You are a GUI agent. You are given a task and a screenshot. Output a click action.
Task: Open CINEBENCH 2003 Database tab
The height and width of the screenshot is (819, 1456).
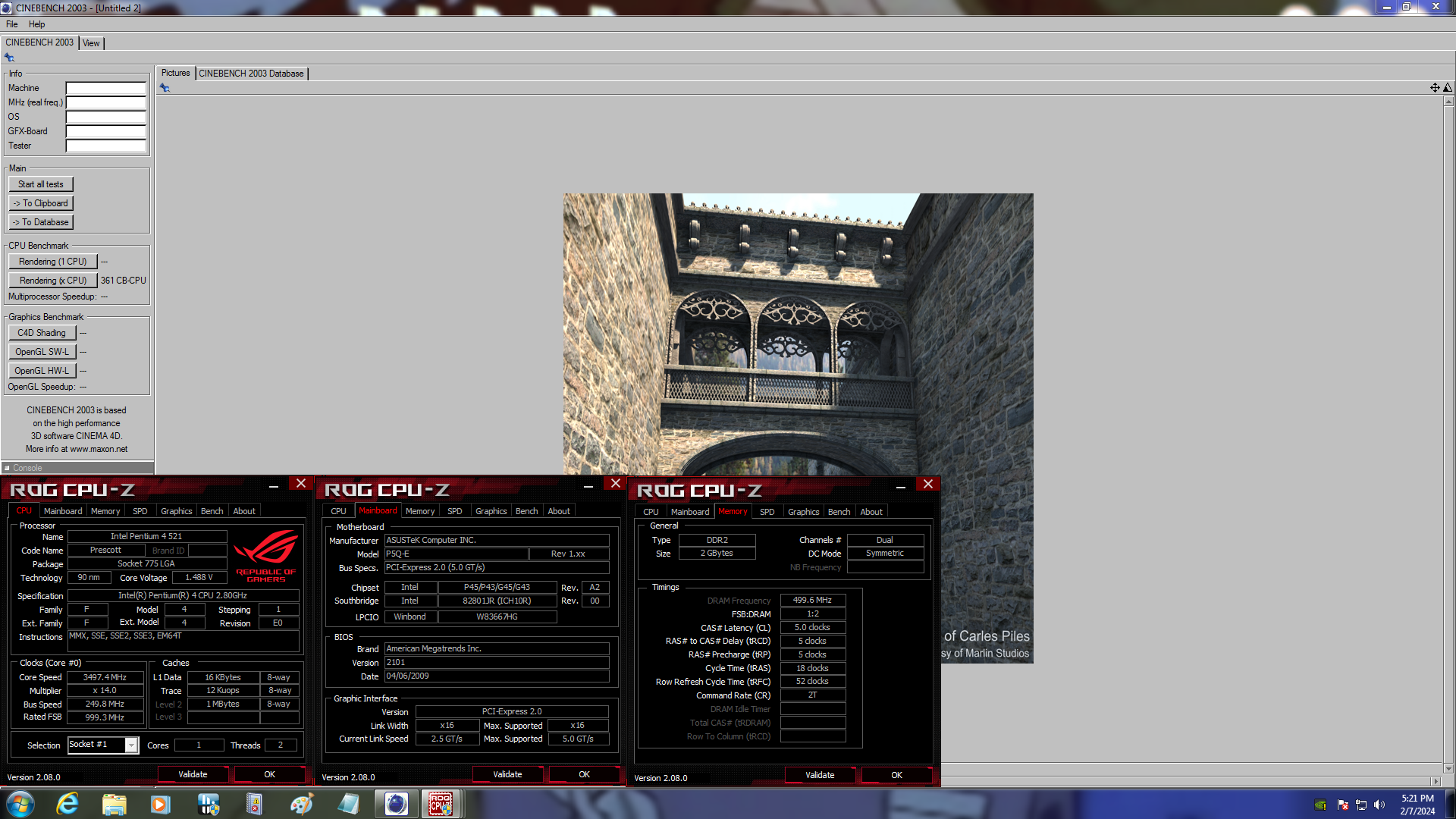pyautogui.click(x=251, y=74)
